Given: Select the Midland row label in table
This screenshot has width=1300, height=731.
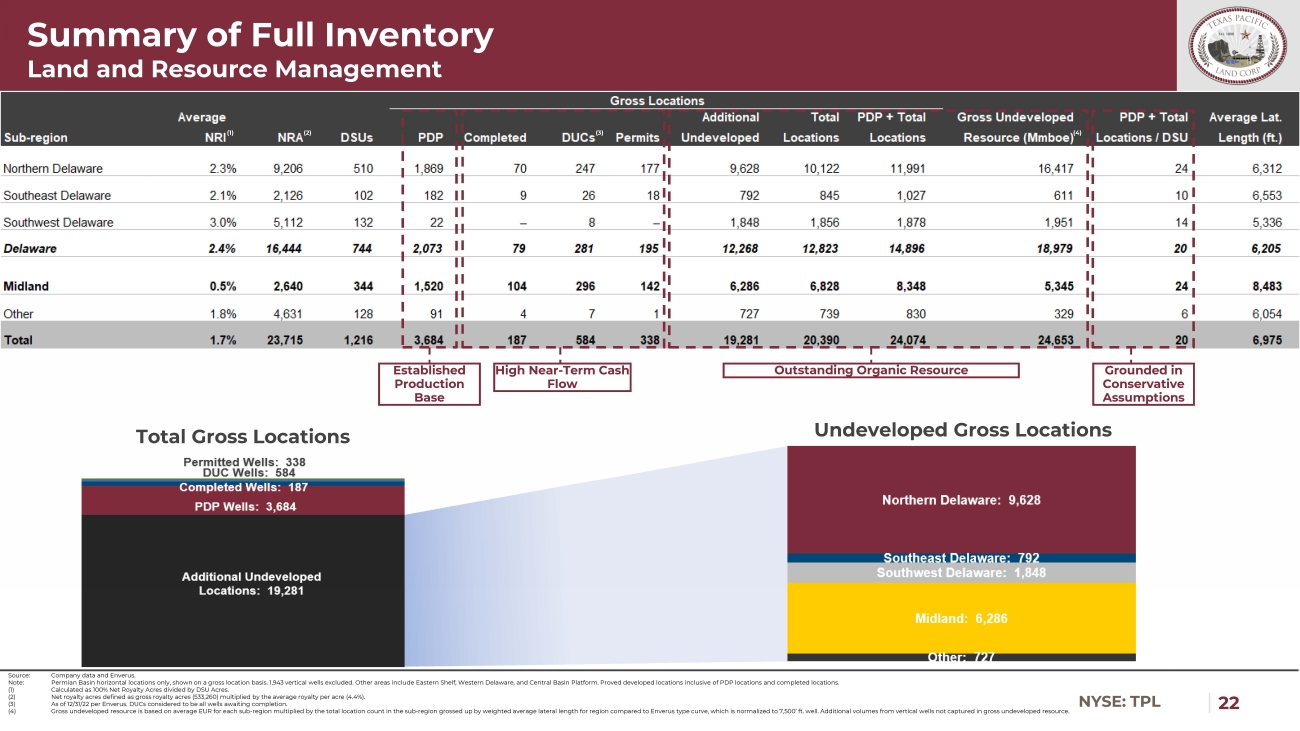Looking at the screenshot, I should click(x=26, y=286).
